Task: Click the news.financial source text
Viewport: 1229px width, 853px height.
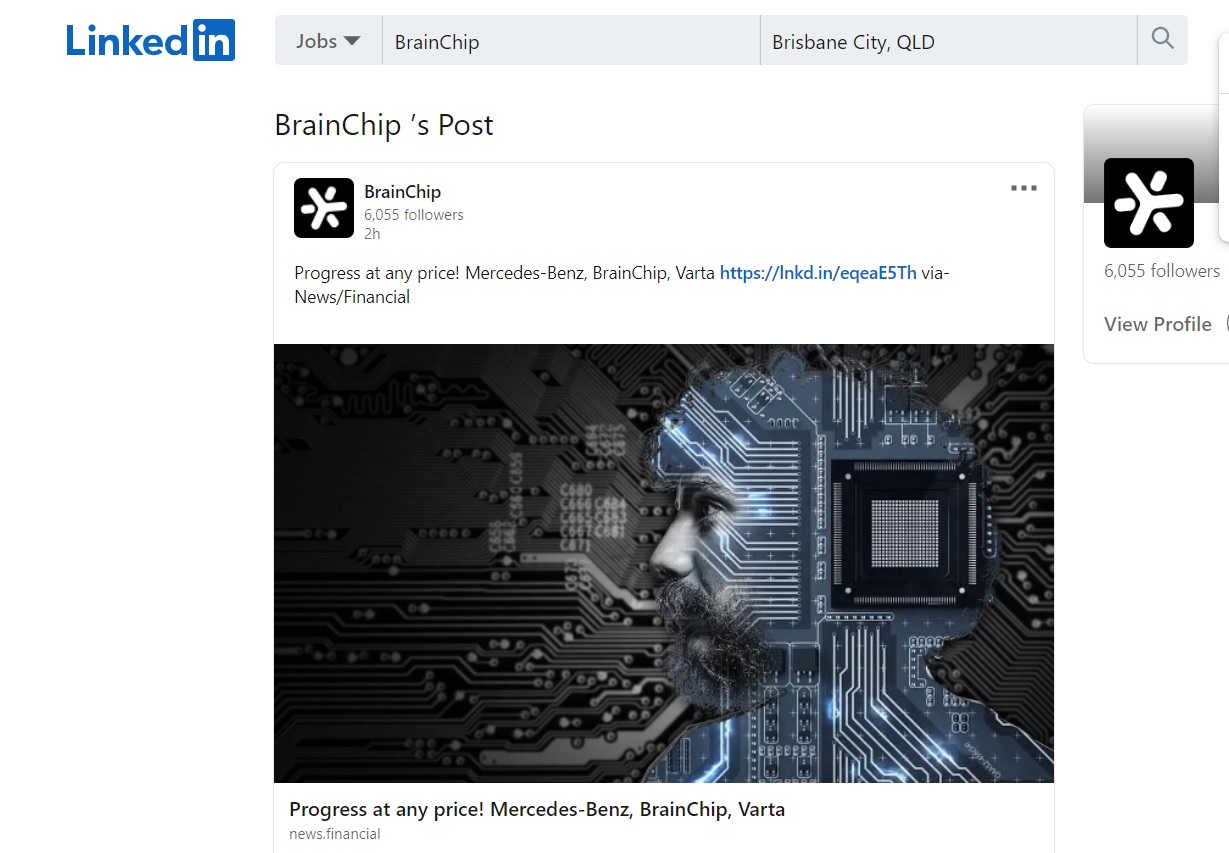Action: point(335,834)
